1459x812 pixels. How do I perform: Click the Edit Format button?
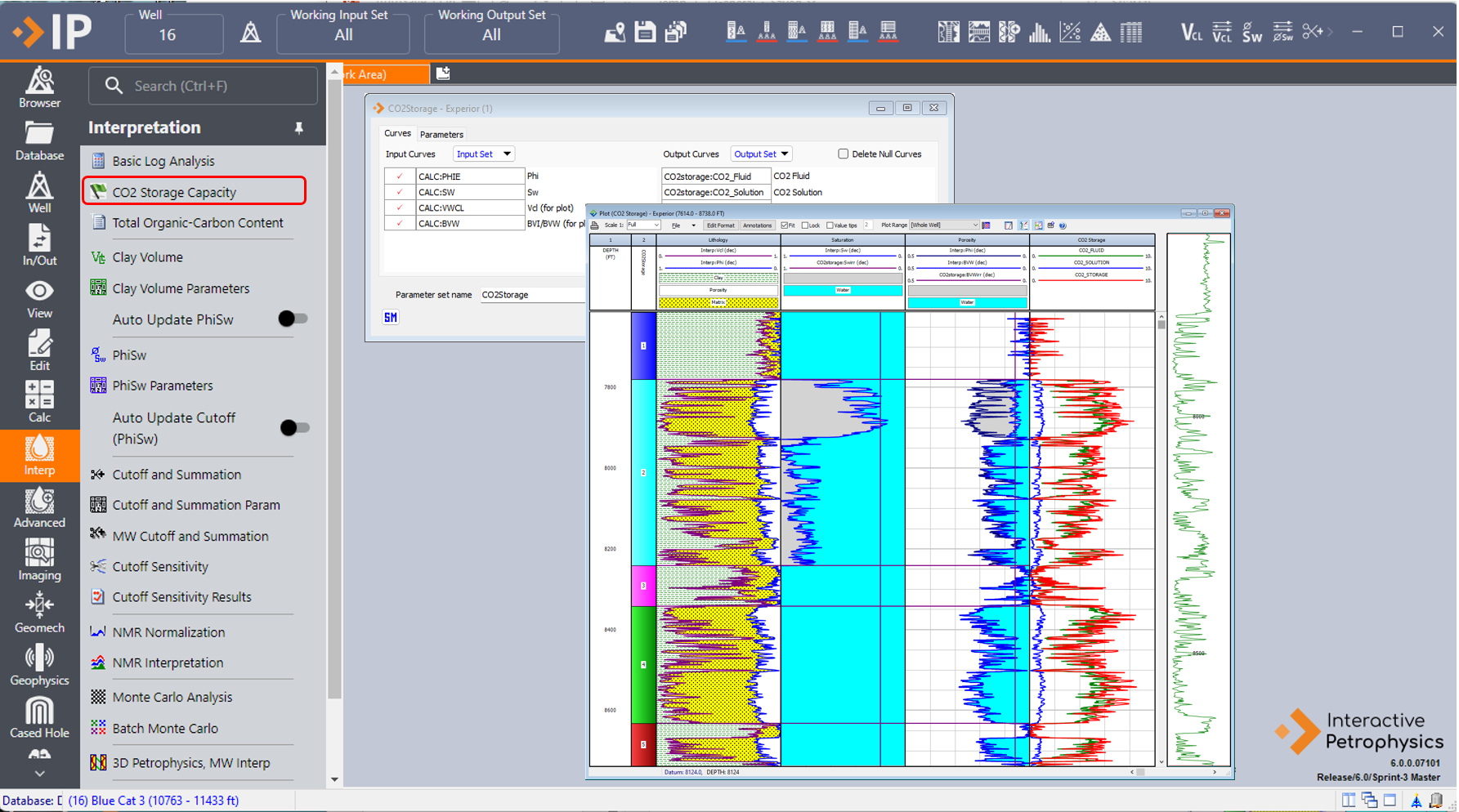pos(720,225)
